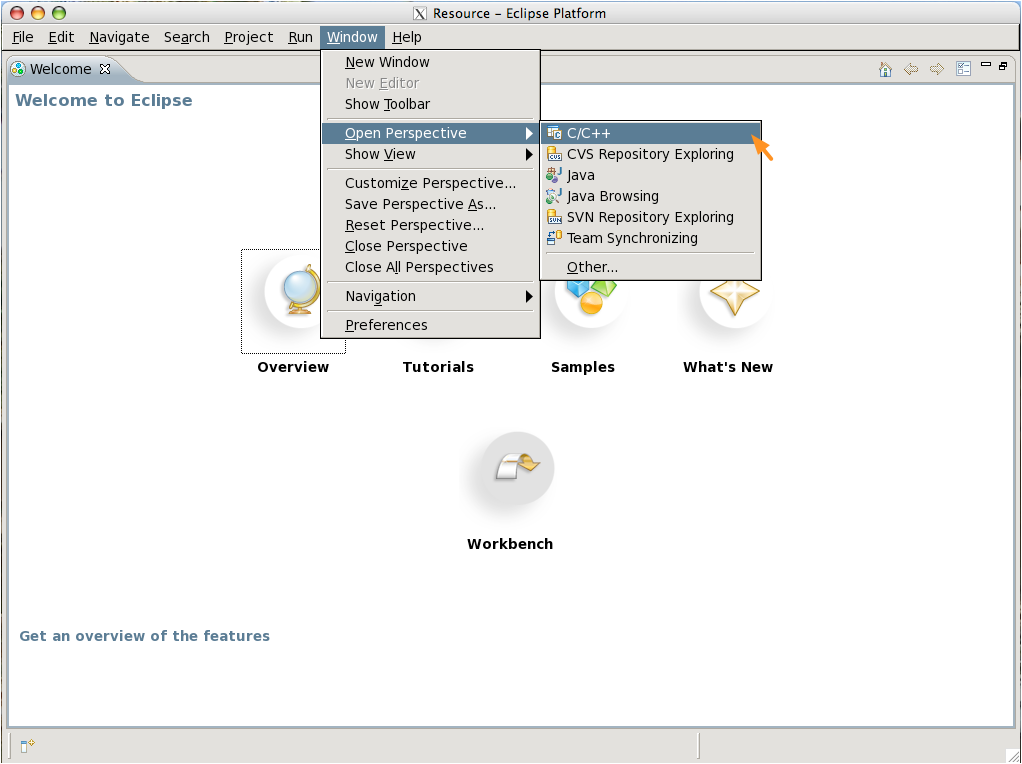Image resolution: width=1022 pixels, height=764 pixels.
Task: Click the Home icon in Welcome toolbar
Action: tap(885, 69)
